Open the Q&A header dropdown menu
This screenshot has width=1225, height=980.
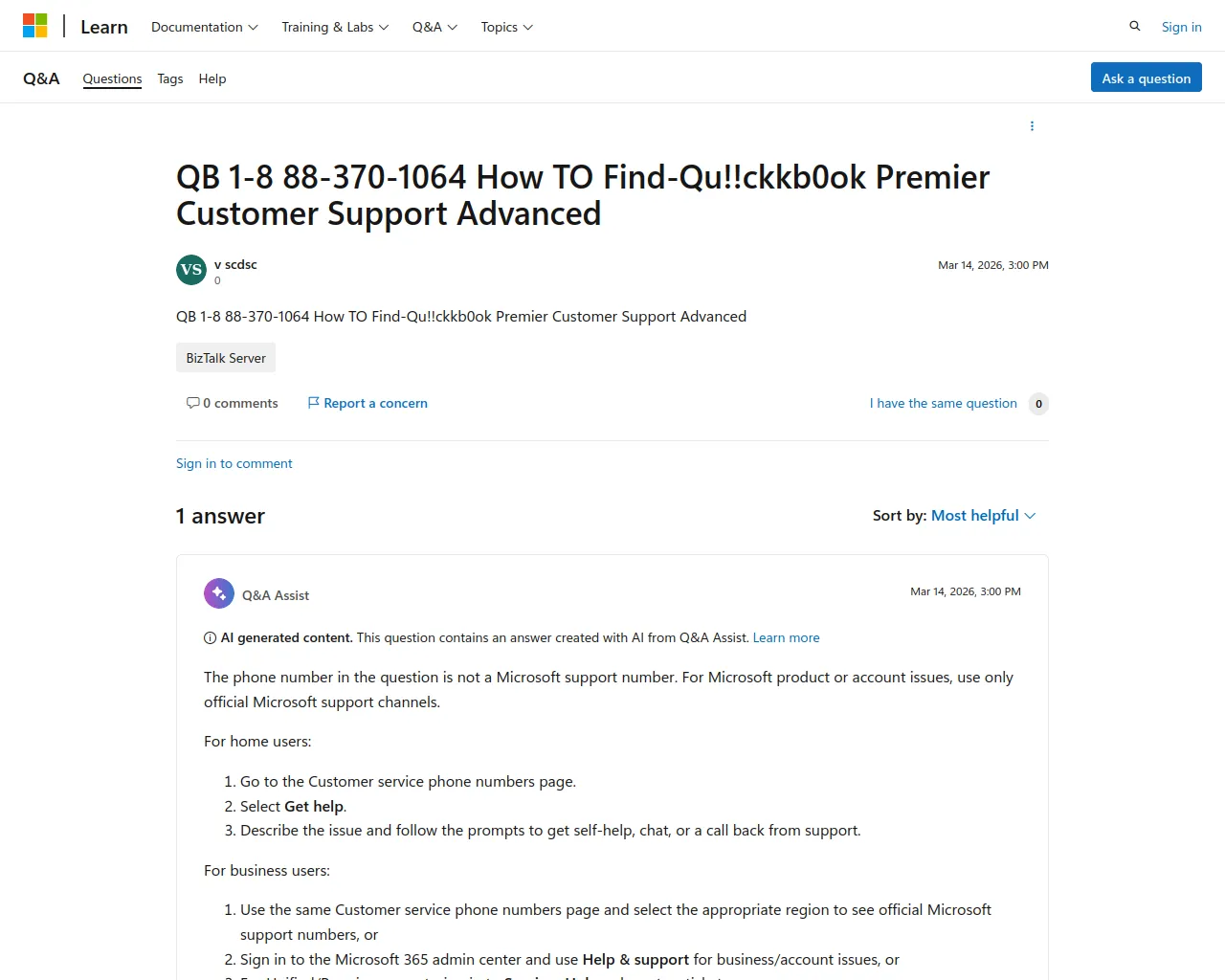pos(434,27)
